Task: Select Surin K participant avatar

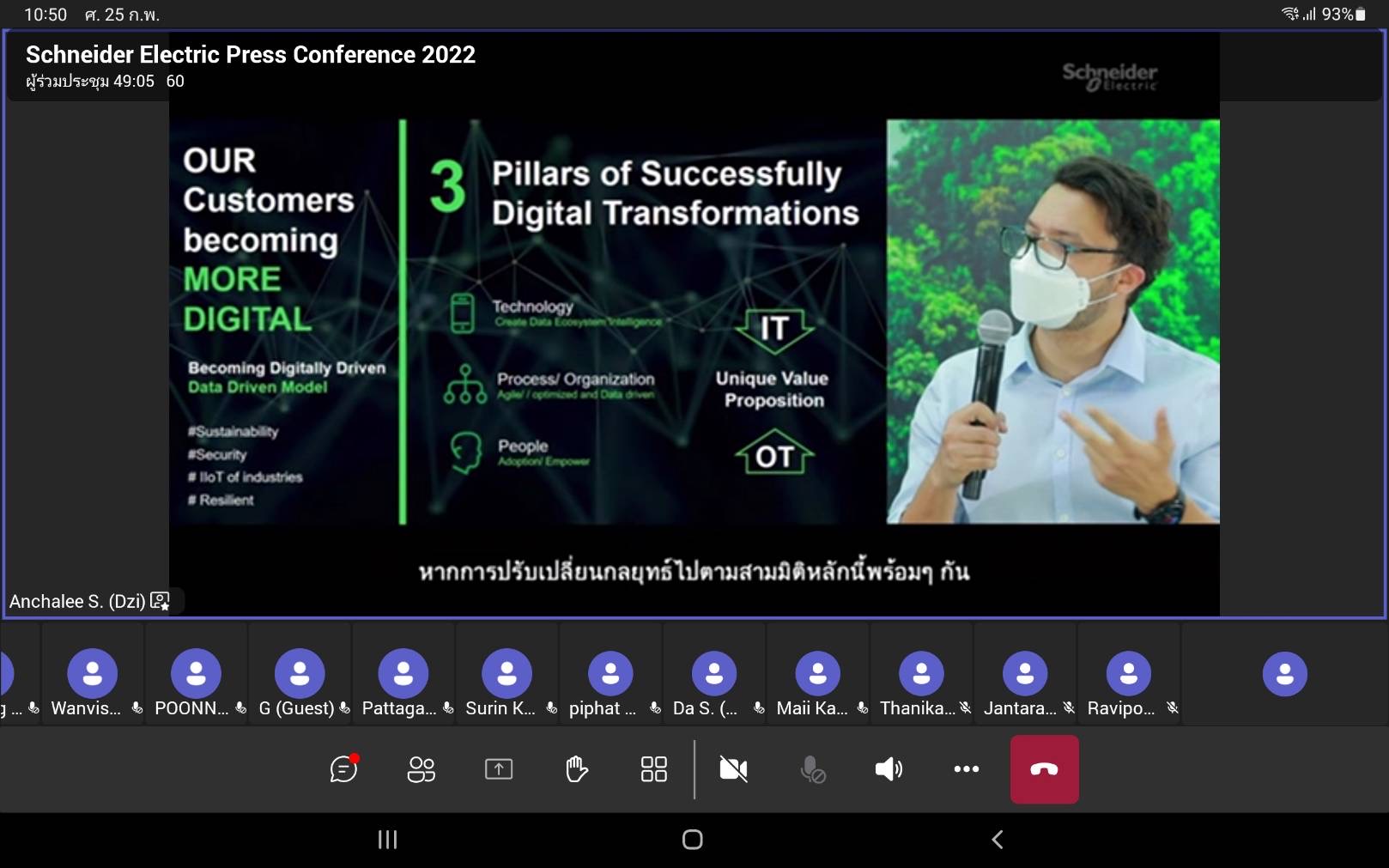Action: (x=506, y=673)
